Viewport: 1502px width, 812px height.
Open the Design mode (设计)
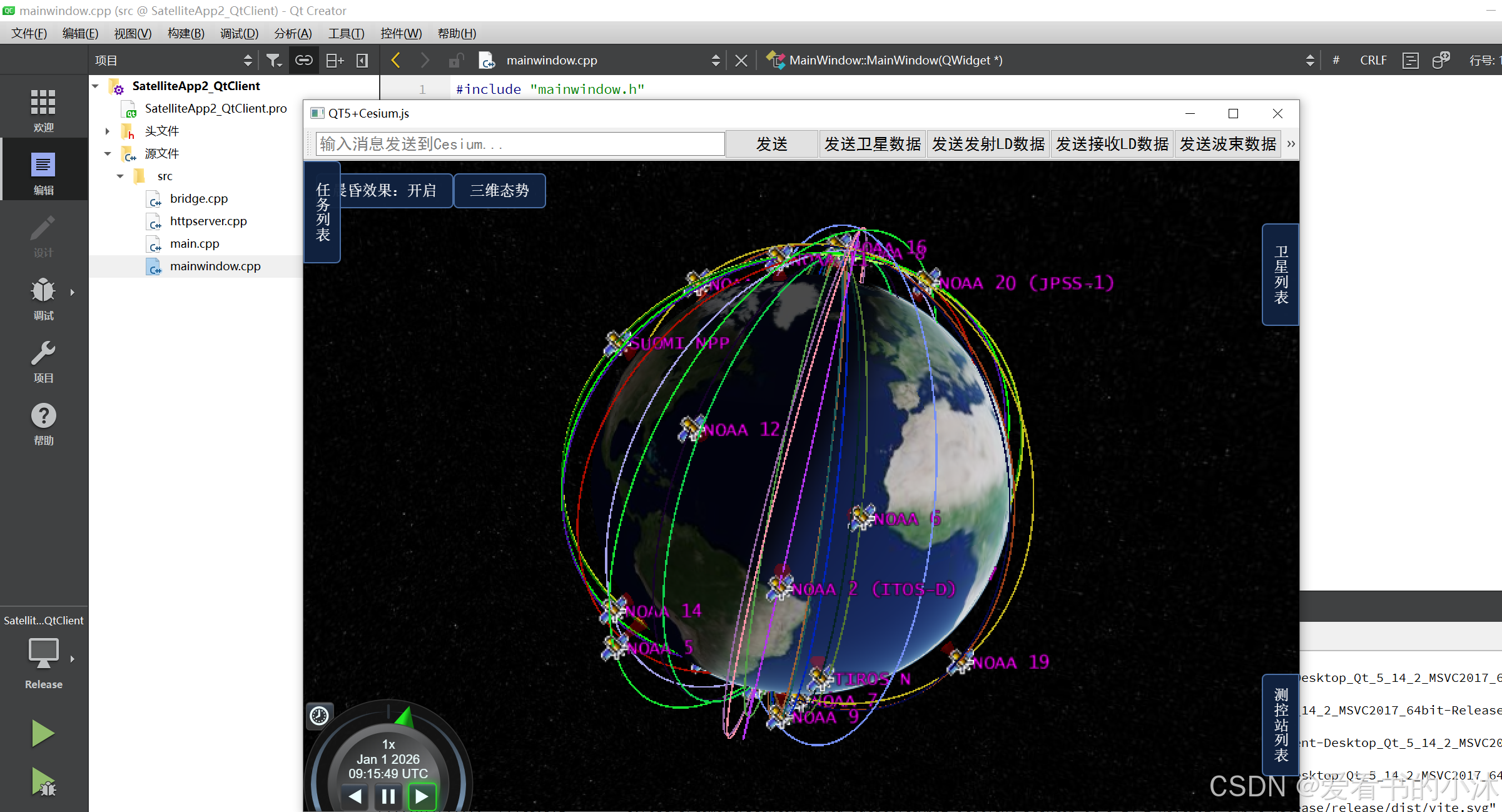tap(43, 235)
